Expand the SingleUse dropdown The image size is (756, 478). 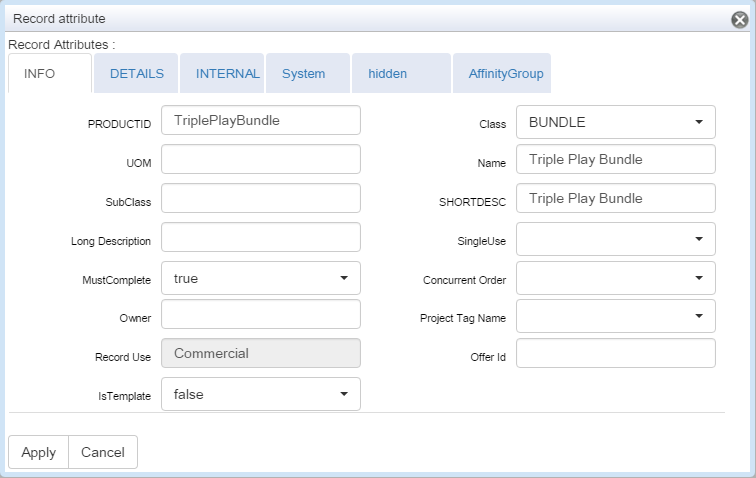pyautogui.click(x=615, y=239)
